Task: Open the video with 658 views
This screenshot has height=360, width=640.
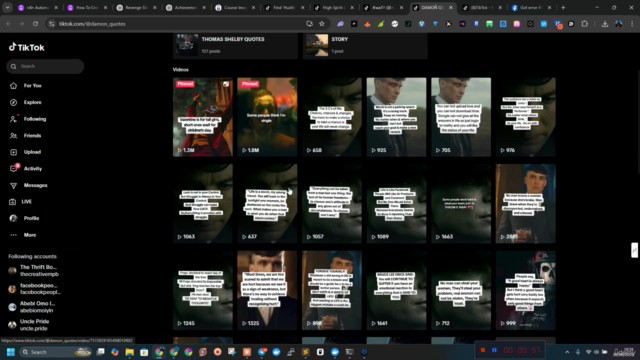Action: 332,117
